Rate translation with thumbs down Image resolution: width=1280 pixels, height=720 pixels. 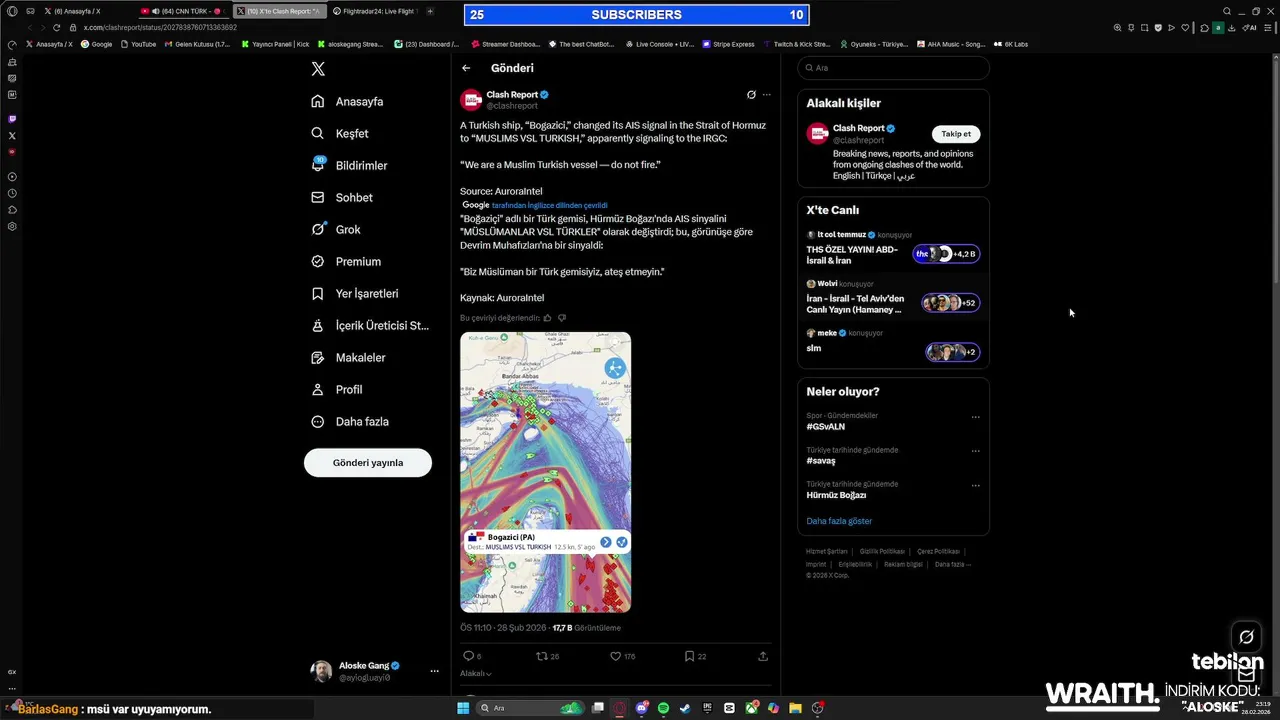[x=562, y=318]
